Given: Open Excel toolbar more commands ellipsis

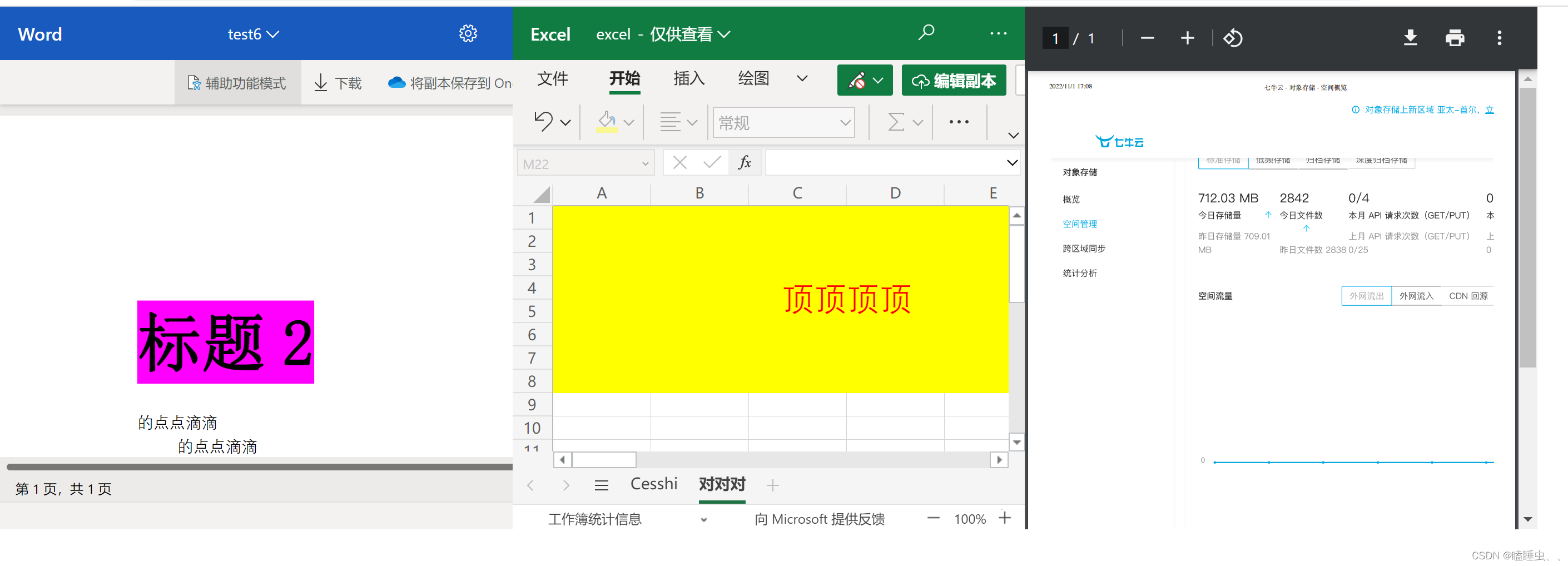Looking at the screenshot, I should click(x=959, y=122).
